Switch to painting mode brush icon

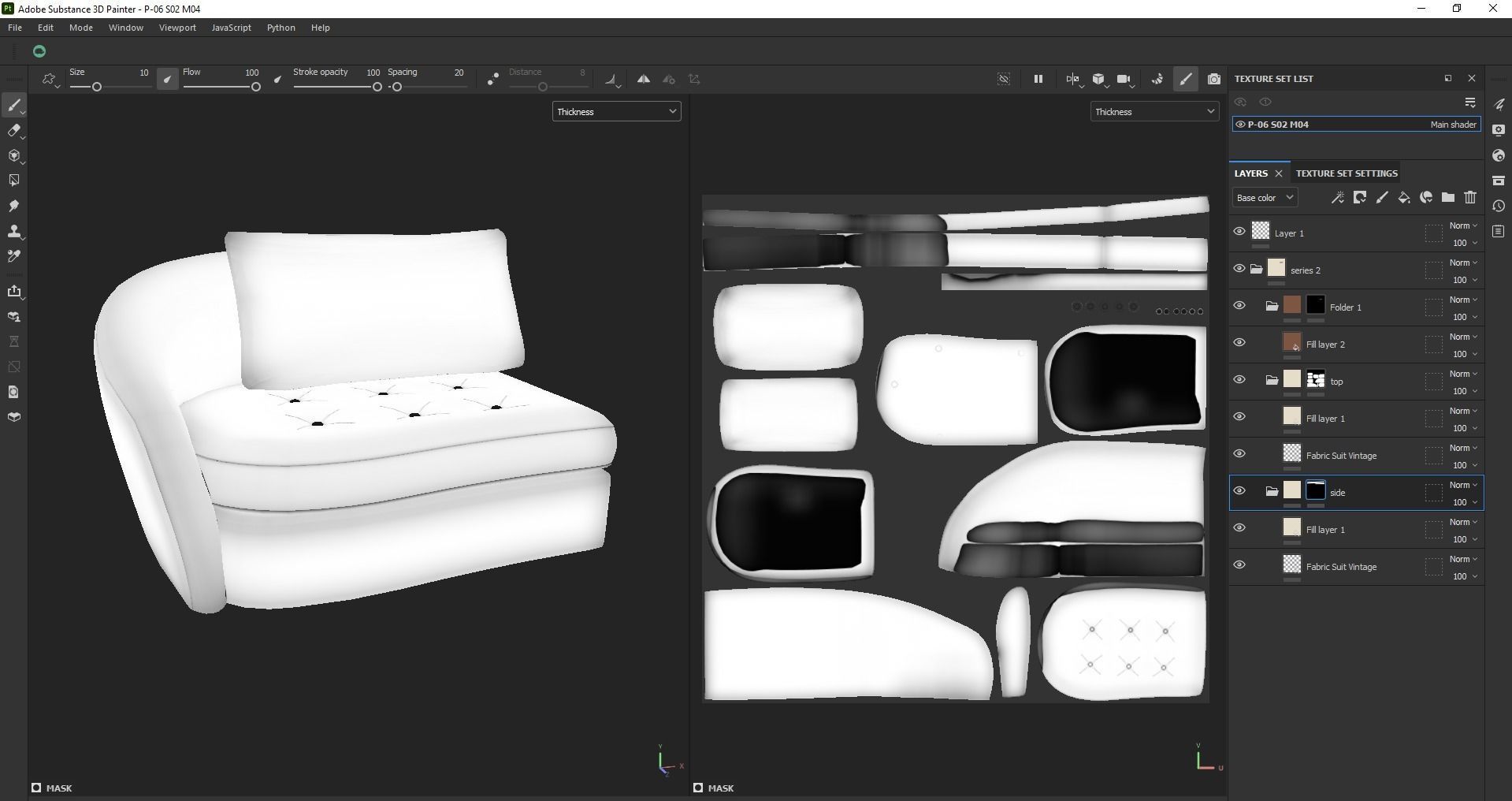coord(1185,79)
